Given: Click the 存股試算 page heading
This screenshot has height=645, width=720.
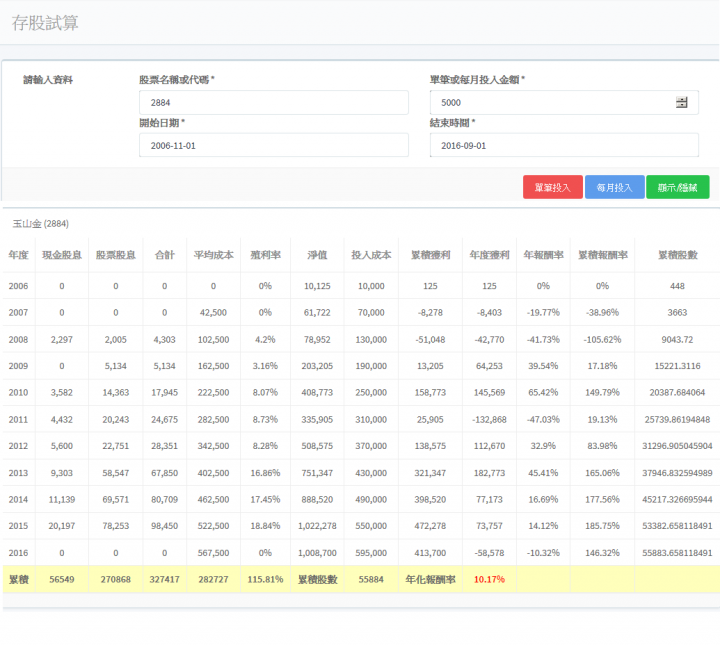Looking at the screenshot, I should coord(45,22).
